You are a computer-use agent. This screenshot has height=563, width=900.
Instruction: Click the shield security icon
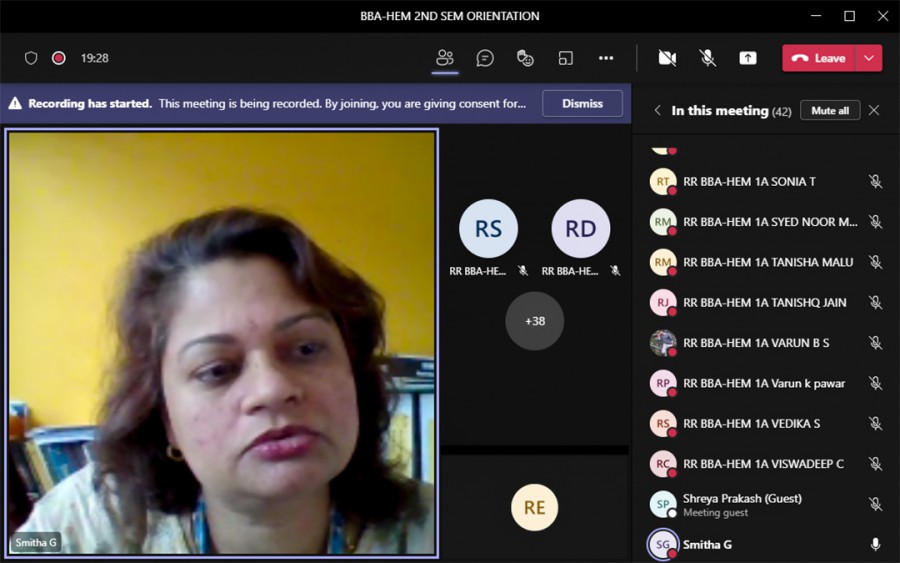(x=31, y=58)
